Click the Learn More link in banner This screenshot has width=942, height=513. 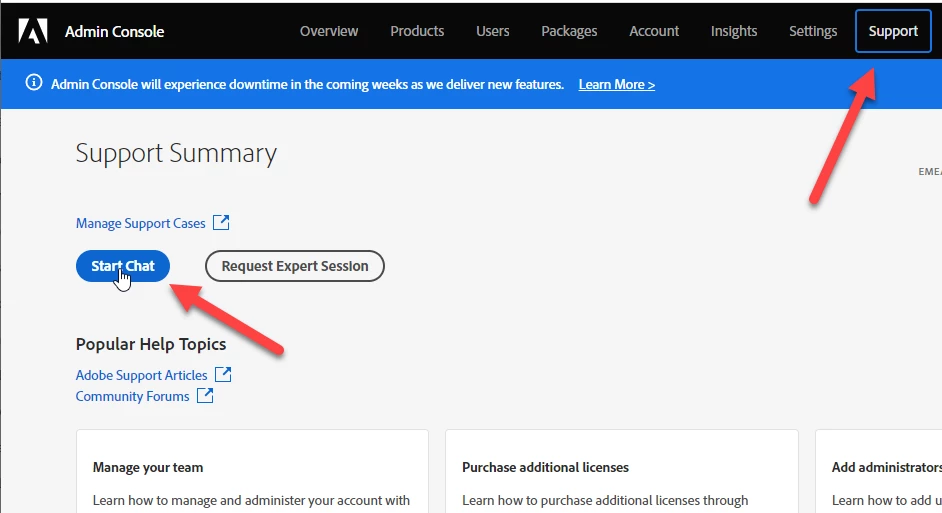[x=616, y=85]
